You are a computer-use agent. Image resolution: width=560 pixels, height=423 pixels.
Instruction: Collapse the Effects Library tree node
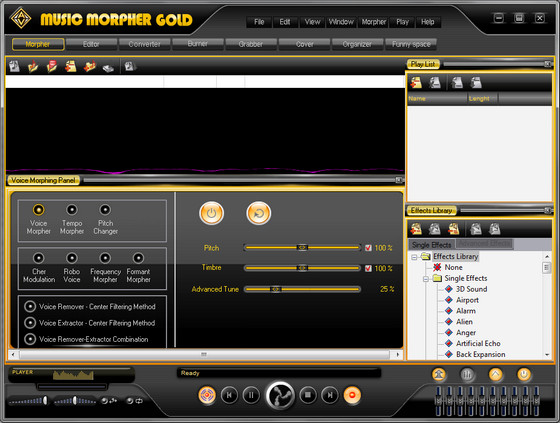click(x=414, y=257)
